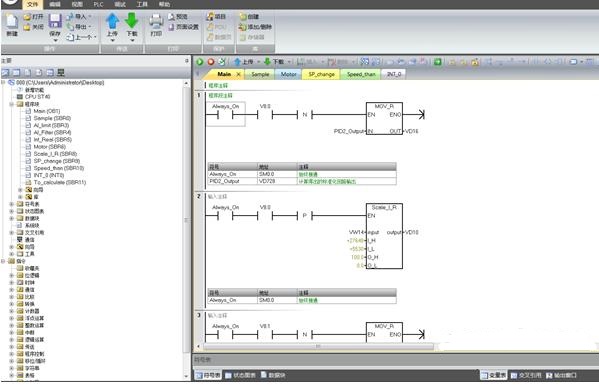This screenshot has width=599, height=385.
Task: Click the green download arrow in ribbon
Action: point(131,21)
